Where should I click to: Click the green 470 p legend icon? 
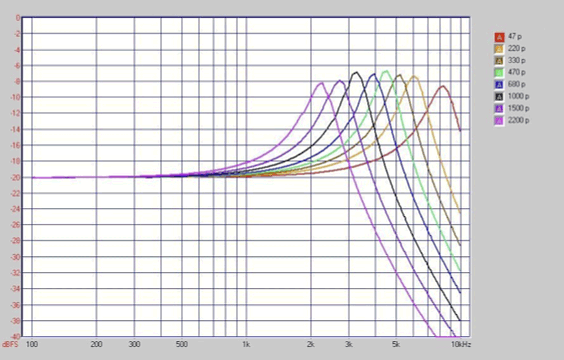tap(499, 73)
